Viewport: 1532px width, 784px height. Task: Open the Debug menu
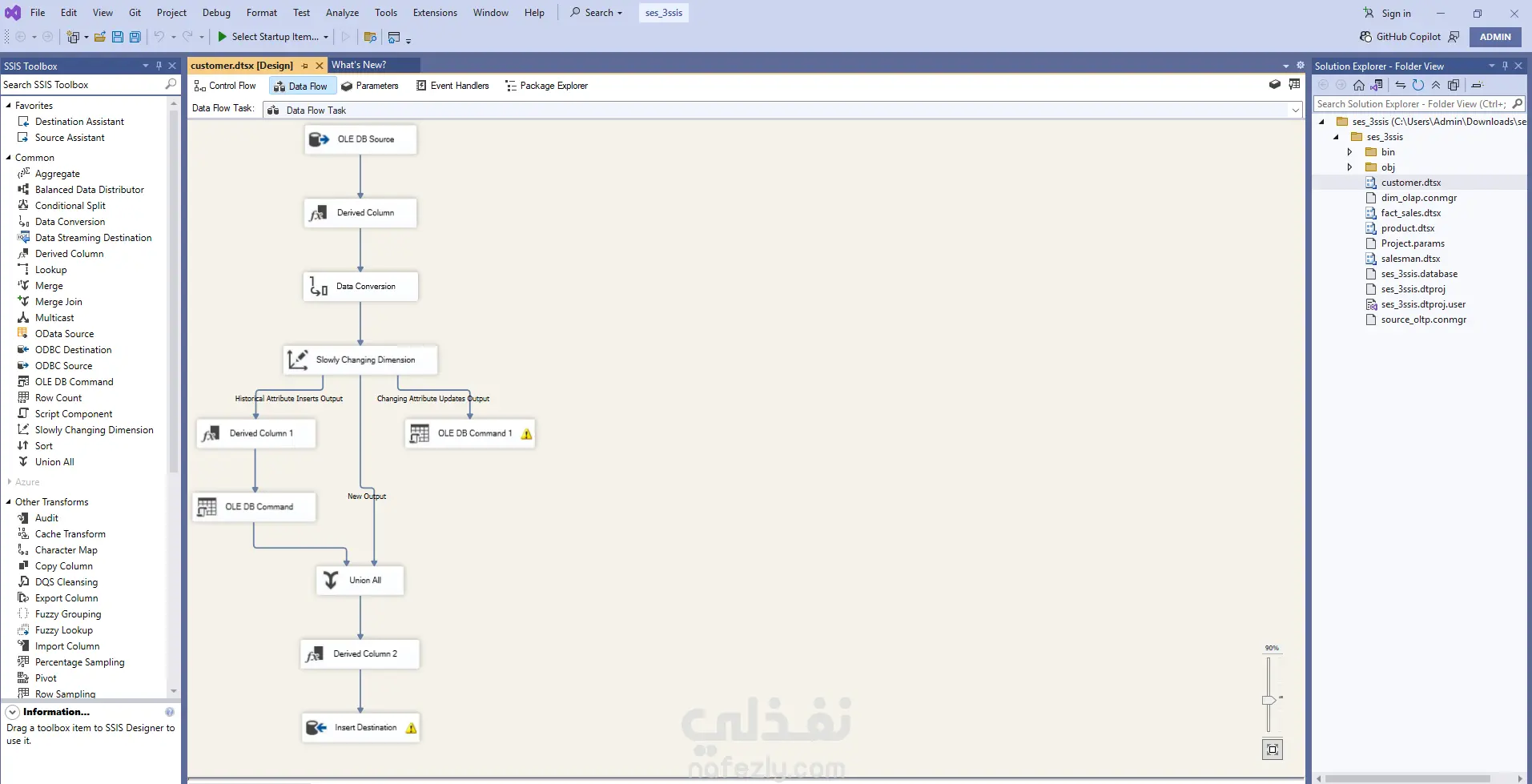point(216,13)
